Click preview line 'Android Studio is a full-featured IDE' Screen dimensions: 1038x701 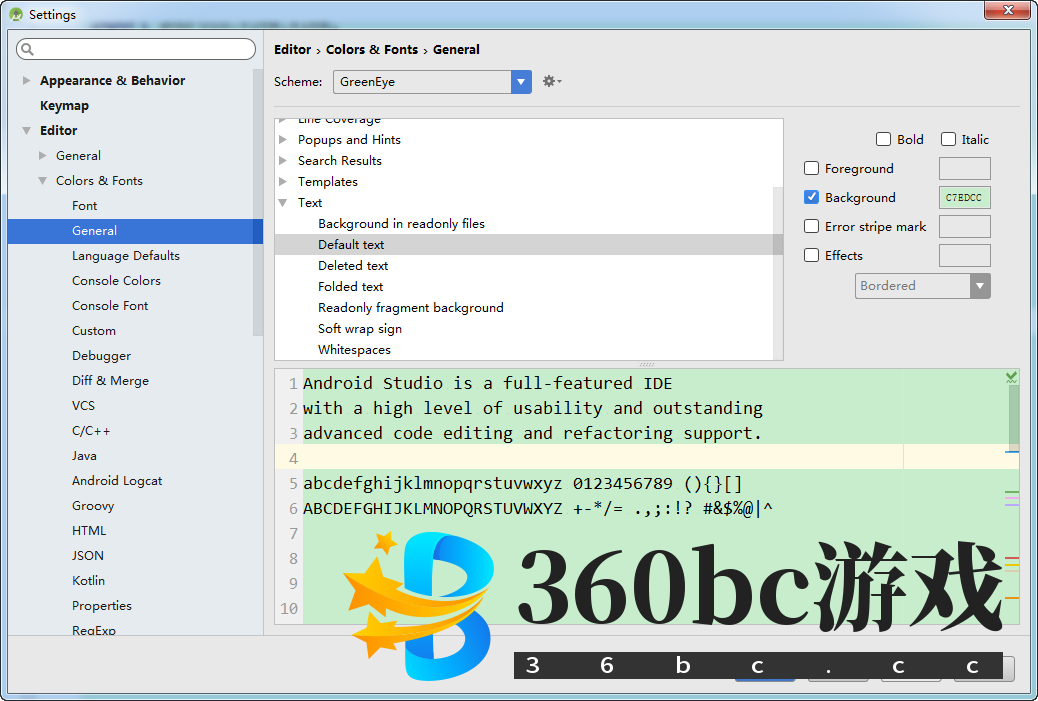(x=487, y=383)
